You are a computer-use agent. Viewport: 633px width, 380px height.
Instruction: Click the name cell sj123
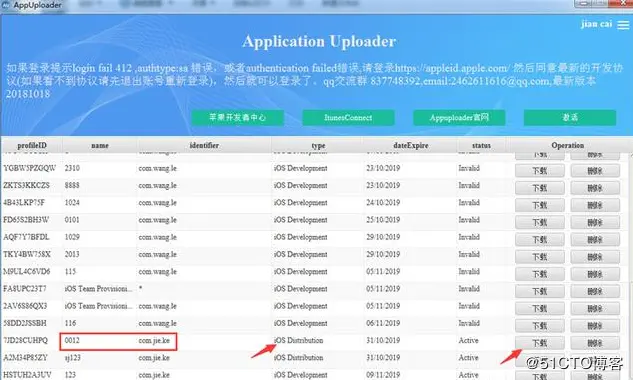pos(73,358)
